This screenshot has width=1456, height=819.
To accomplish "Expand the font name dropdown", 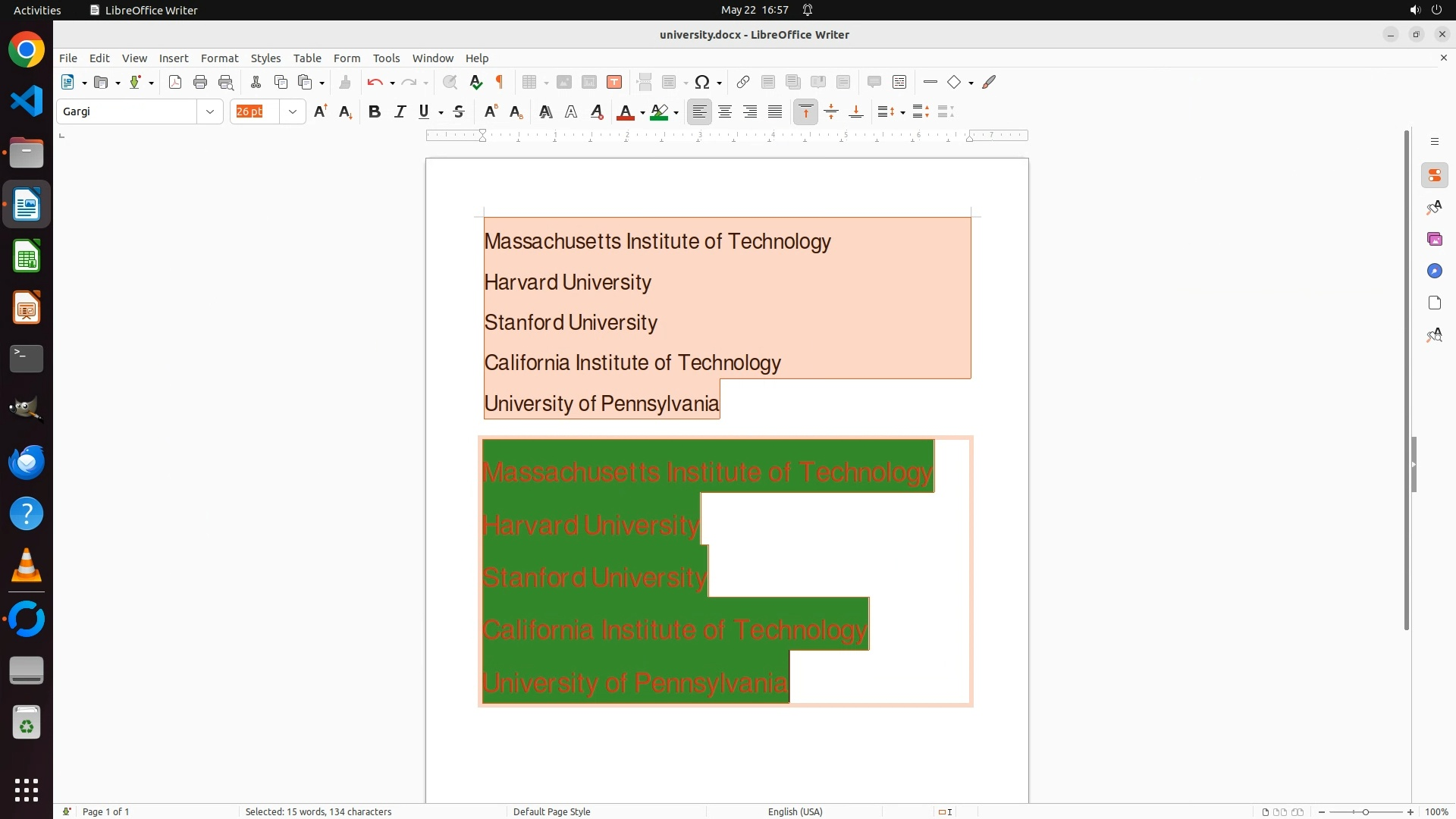I will [x=210, y=111].
